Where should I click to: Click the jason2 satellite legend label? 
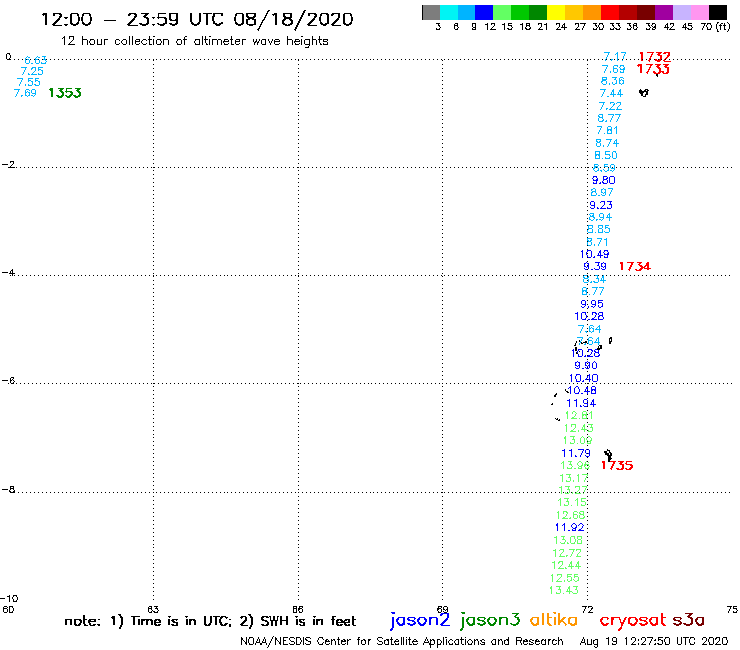coord(420,621)
